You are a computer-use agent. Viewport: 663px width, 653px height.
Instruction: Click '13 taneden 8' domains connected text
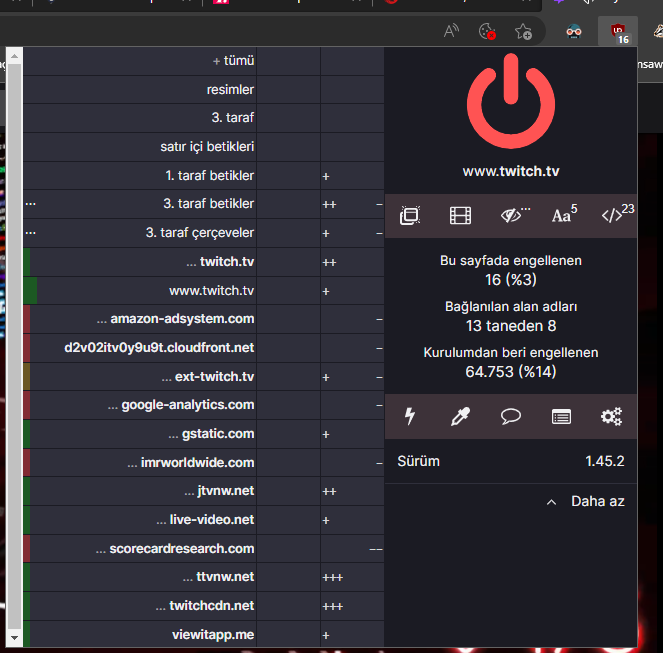pyautogui.click(x=511, y=326)
